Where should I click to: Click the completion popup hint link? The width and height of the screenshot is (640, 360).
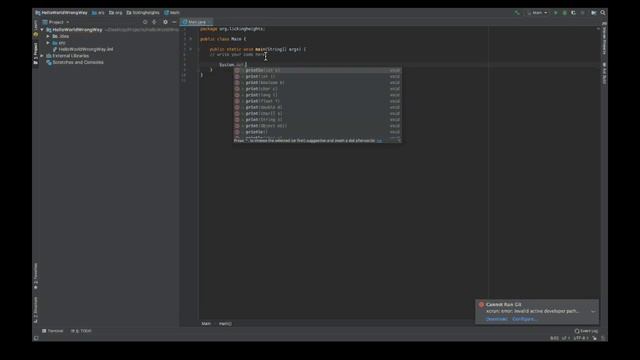pyautogui.click(x=379, y=140)
